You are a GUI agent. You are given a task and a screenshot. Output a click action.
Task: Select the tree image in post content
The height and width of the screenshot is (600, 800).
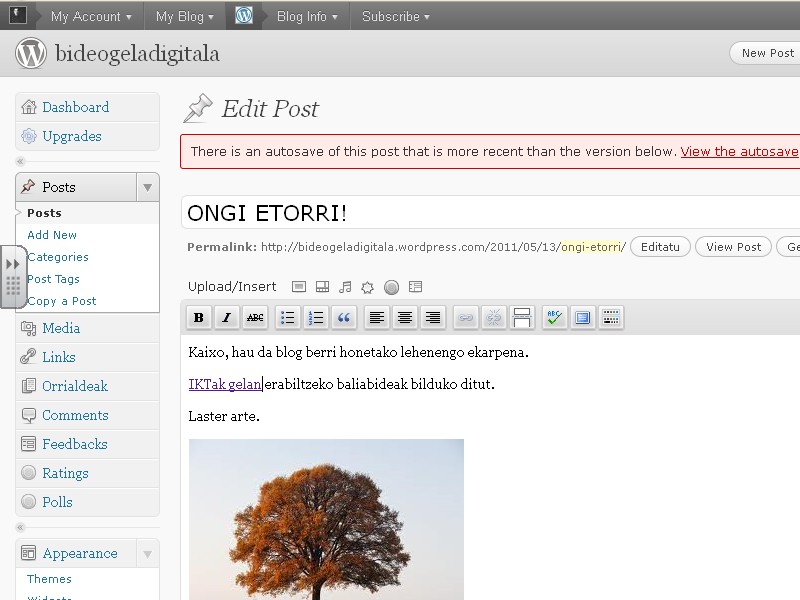[326, 519]
